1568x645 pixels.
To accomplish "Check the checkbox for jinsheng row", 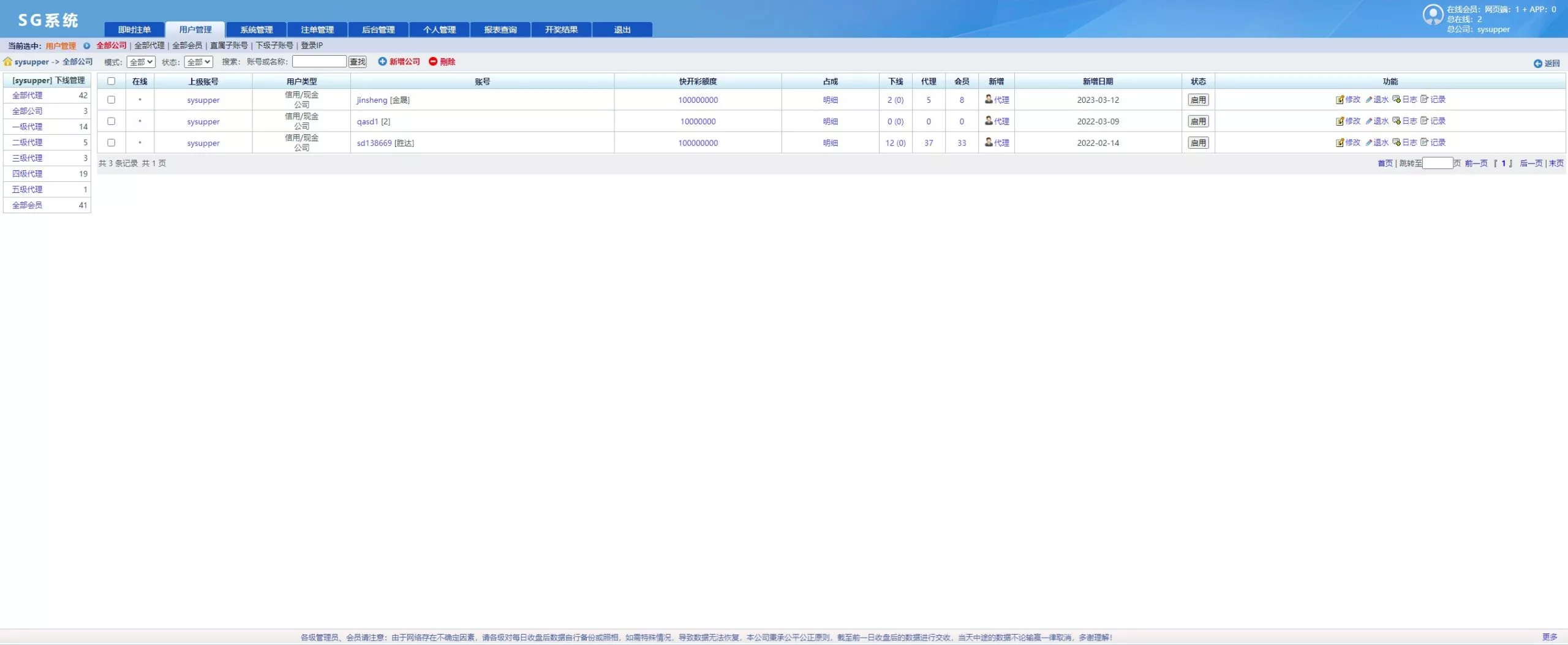I will click(x=111, y=99).
